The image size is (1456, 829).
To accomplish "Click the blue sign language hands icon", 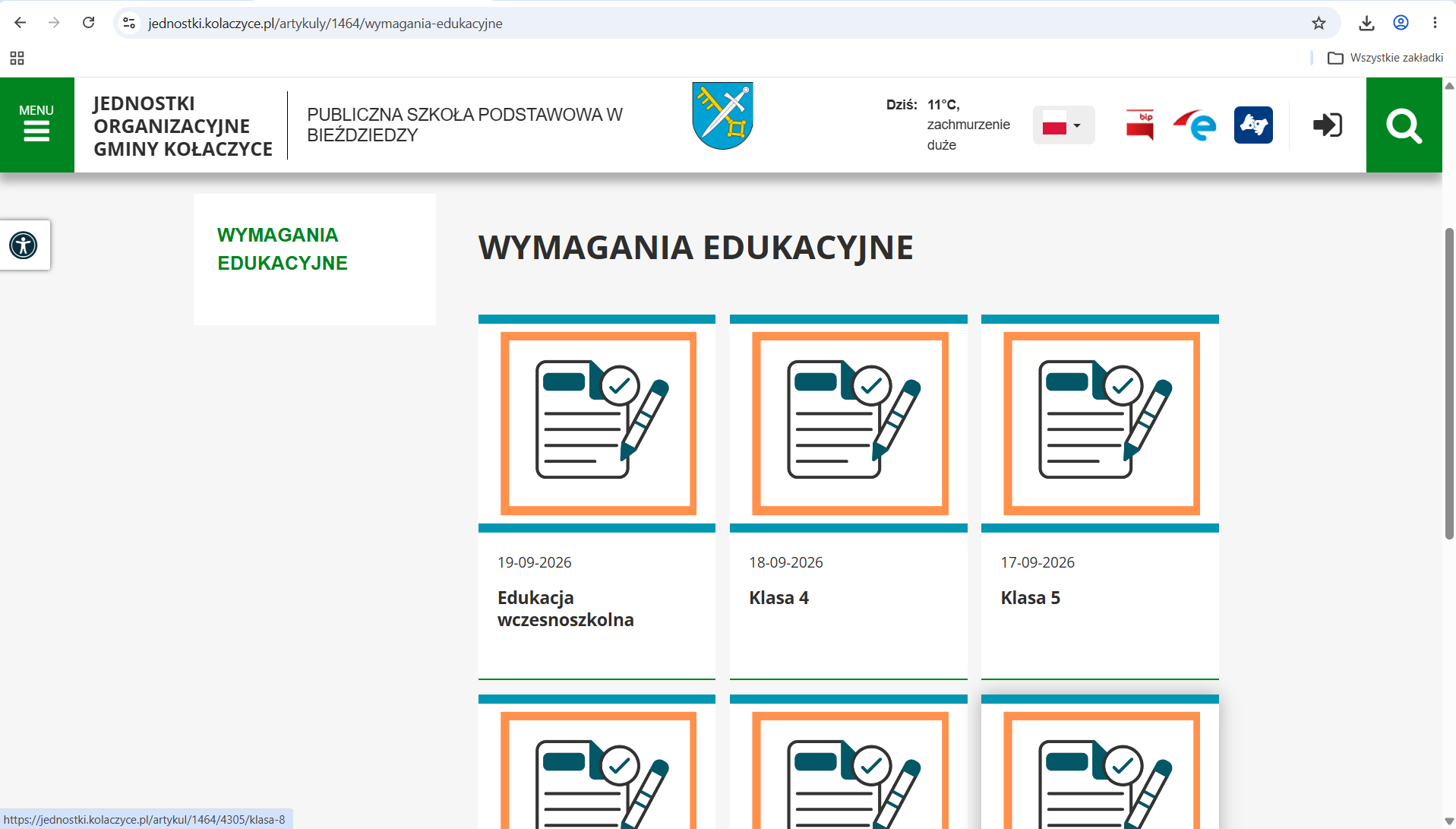I will tap(1253, 125).
